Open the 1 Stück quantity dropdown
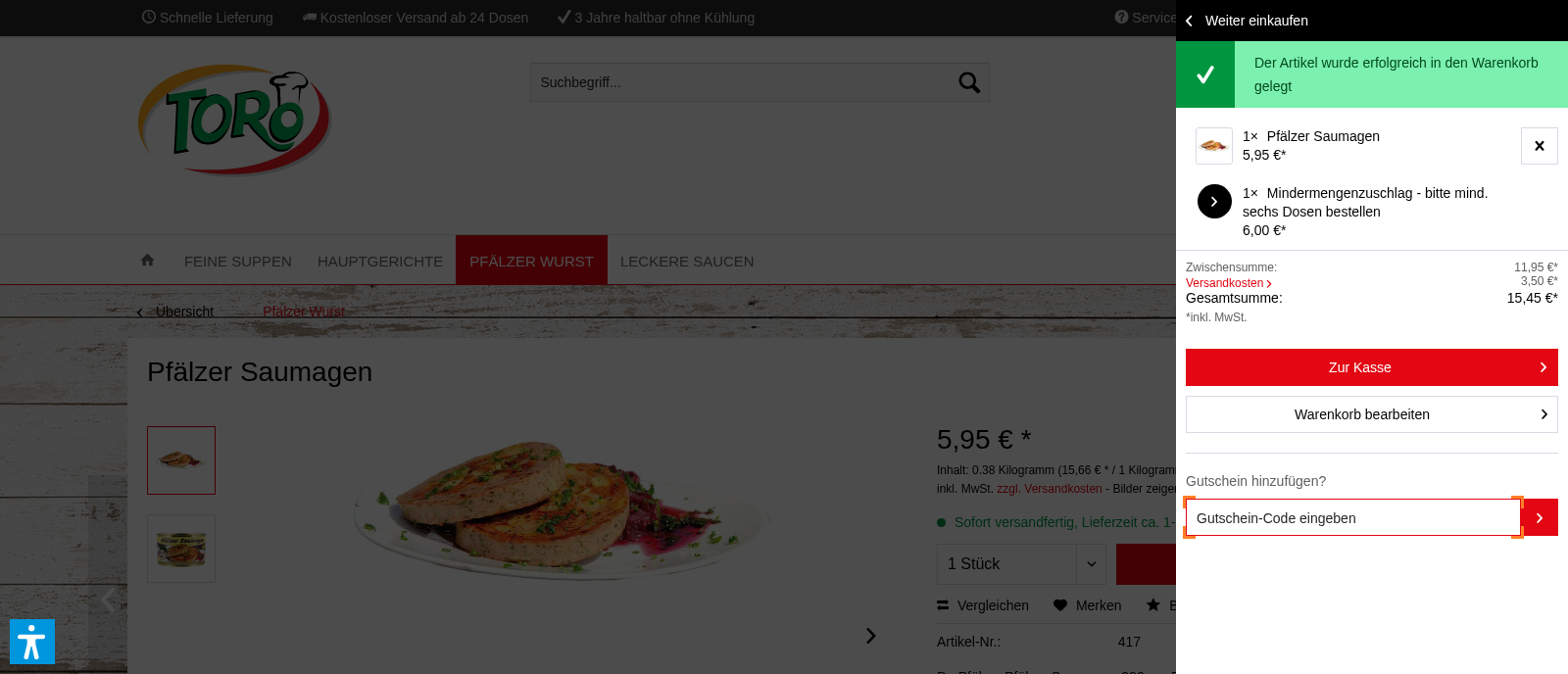Screen dimensions: 1568x674 tap(1021, 564)
